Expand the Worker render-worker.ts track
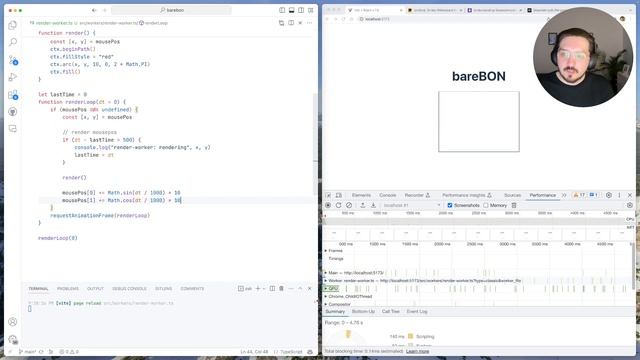The width and height of the screenshot is (640, 360). coord(326,281)
